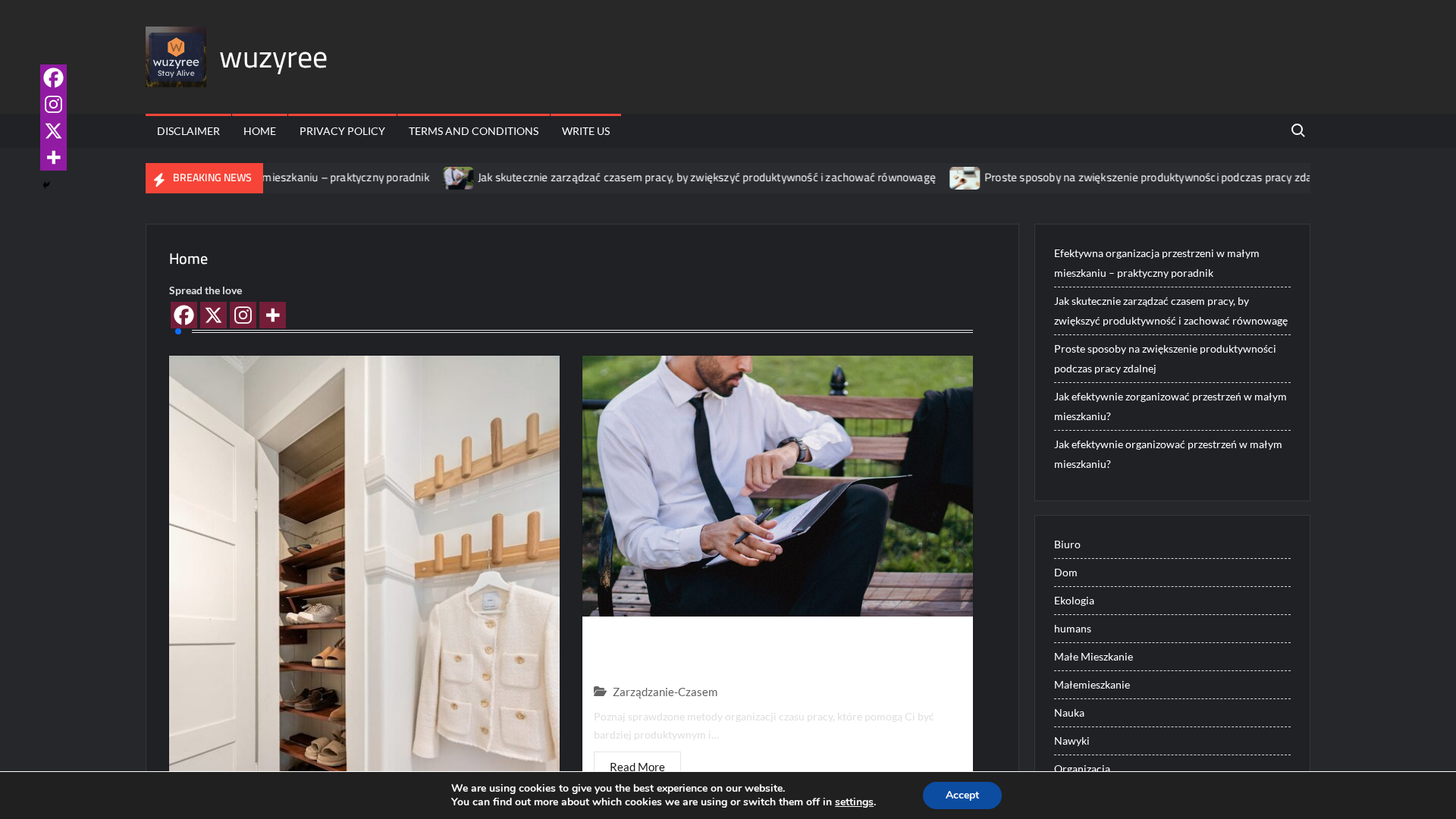
Task: Open sidebar post Jak efektywnie zorganizować przestrzeń
Action: click(x=1170, y=406)
